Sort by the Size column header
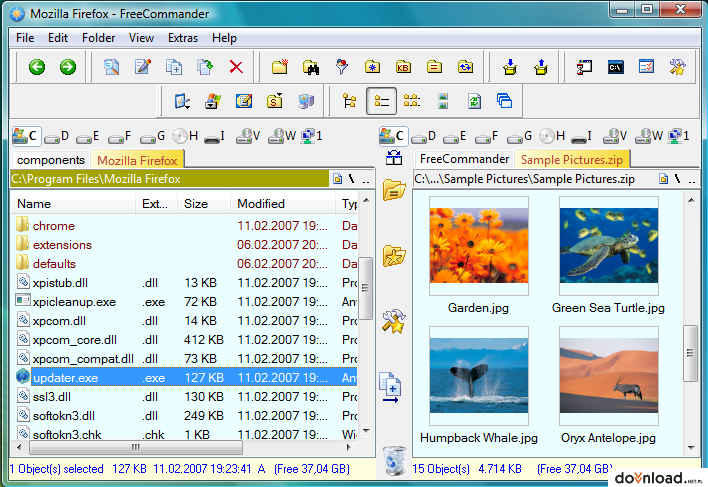The height and width of the screenshot is (487, 708). point(196,204)
